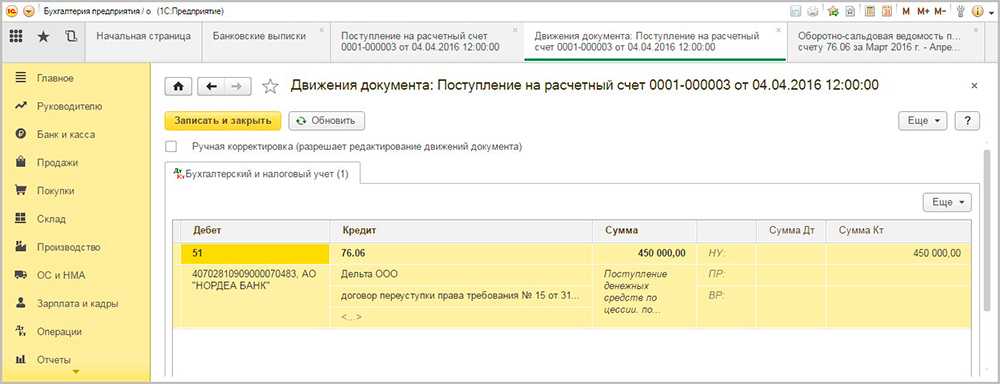Select the Бухгалтерский и налоговый учет tab
This screenshot has height=384, width=1000.
tap(263, 174)
